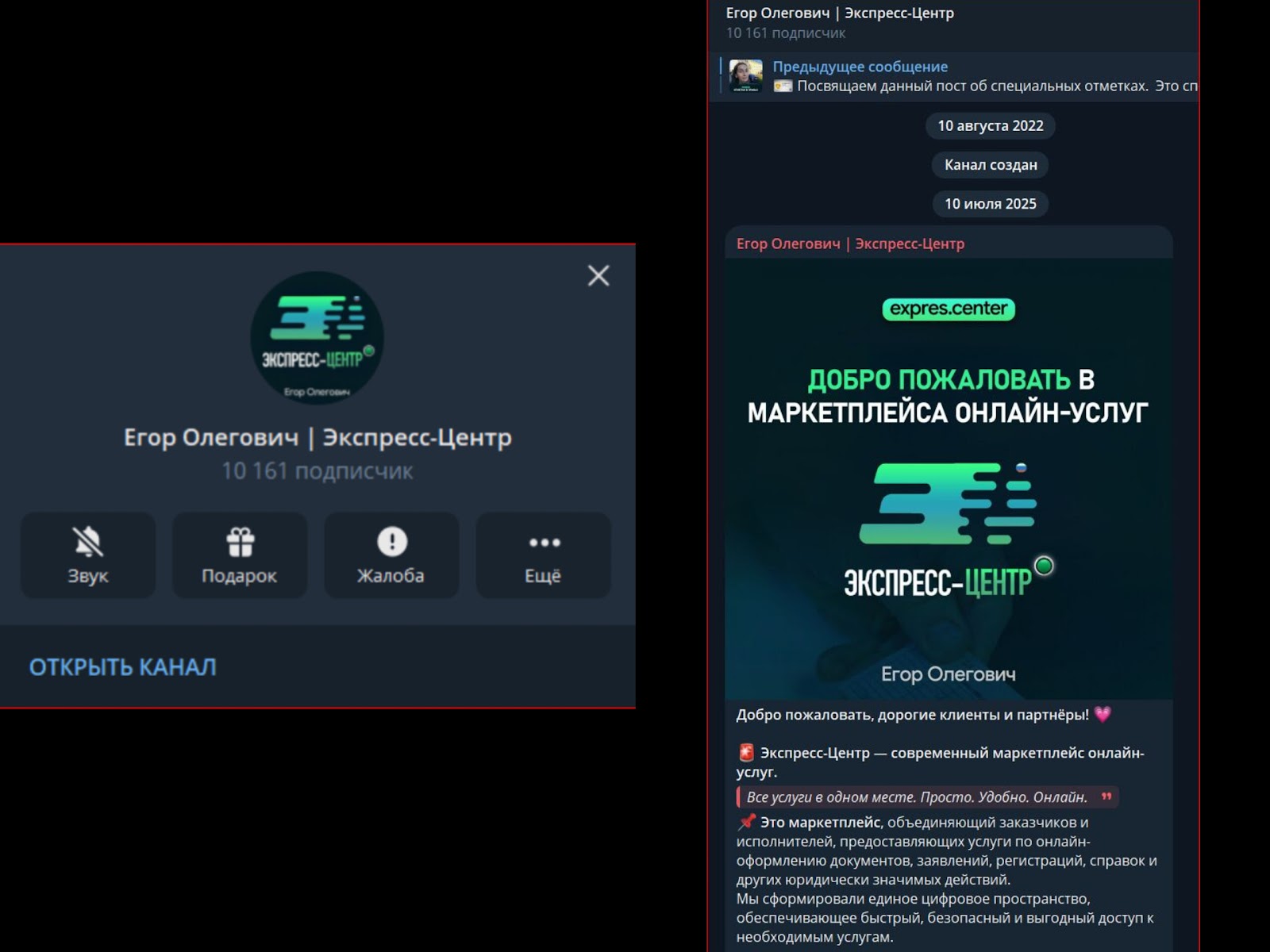Click the Канал создан service message

pos(990,165)
